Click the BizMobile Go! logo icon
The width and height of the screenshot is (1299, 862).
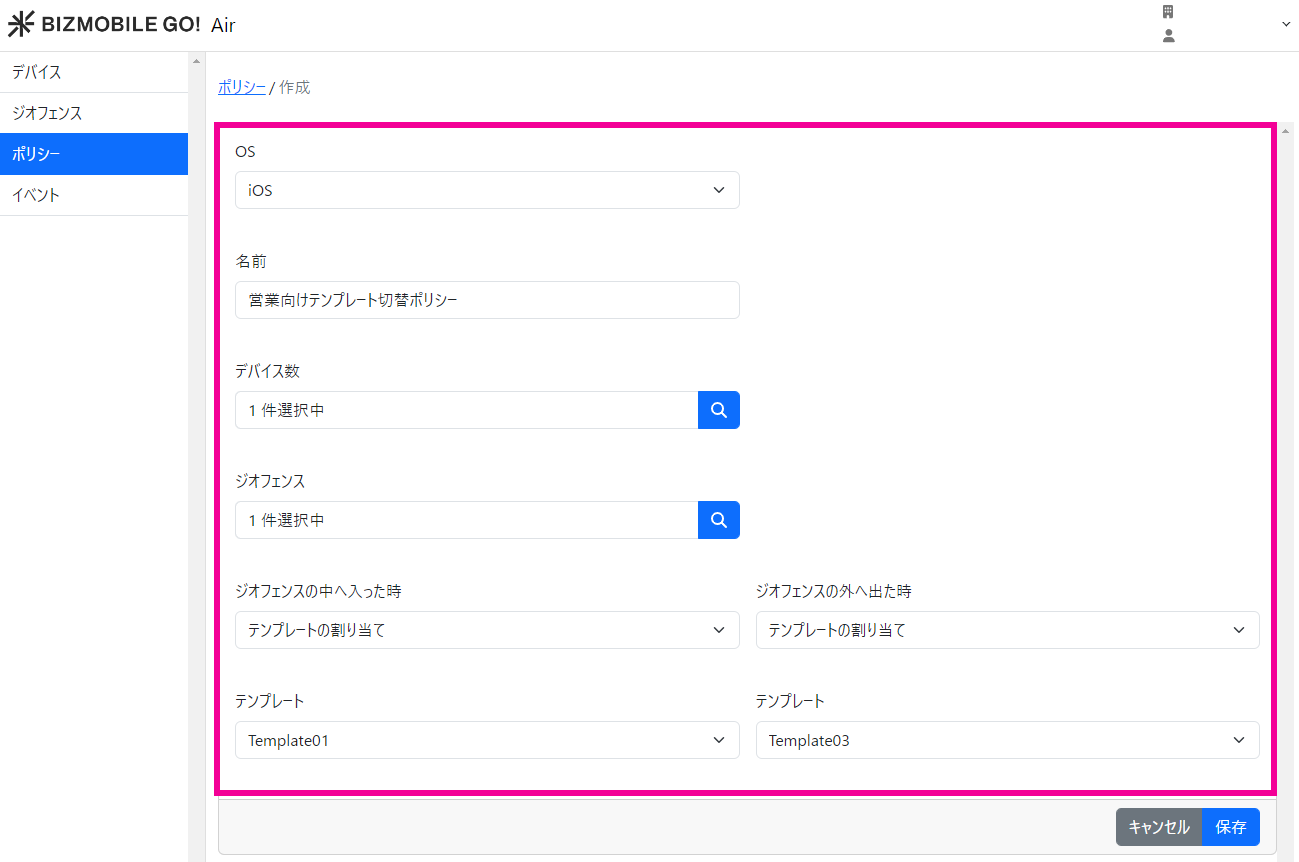click(x=21, y=24)
